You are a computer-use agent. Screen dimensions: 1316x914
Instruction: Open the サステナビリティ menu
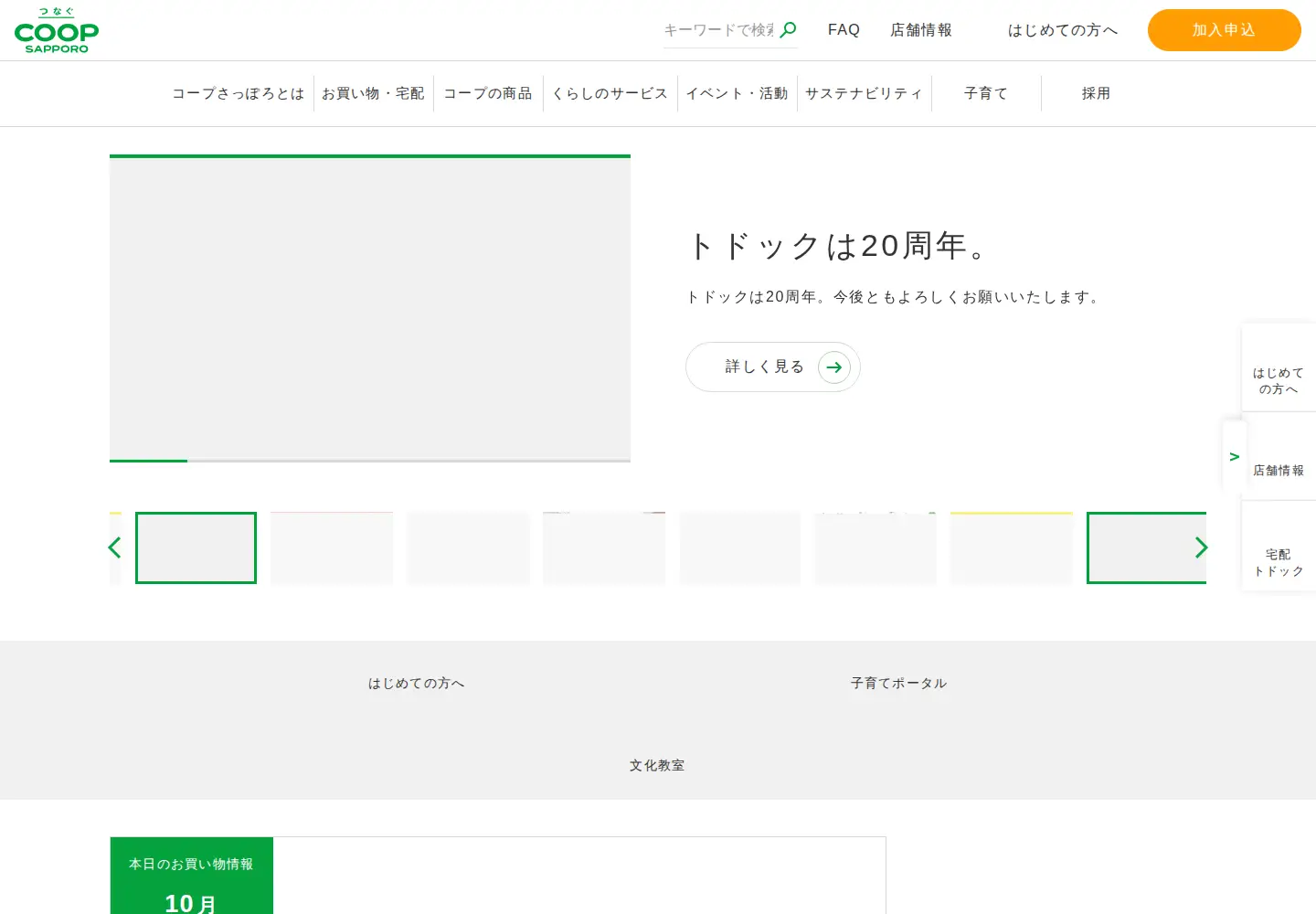click(864, 93)
